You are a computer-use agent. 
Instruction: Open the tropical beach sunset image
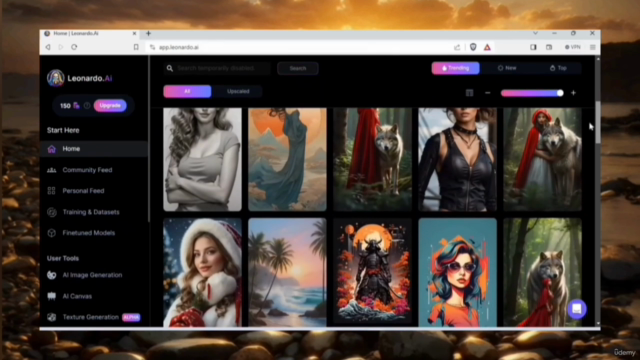pos(287,272)
